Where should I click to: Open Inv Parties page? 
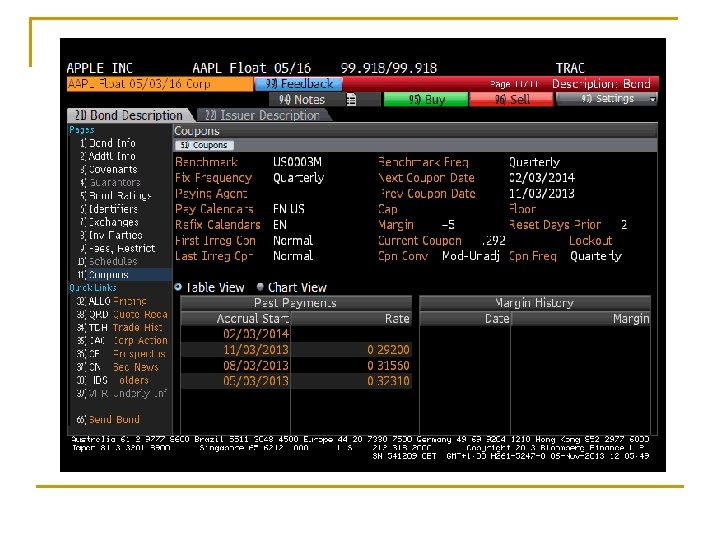point(112,235)
